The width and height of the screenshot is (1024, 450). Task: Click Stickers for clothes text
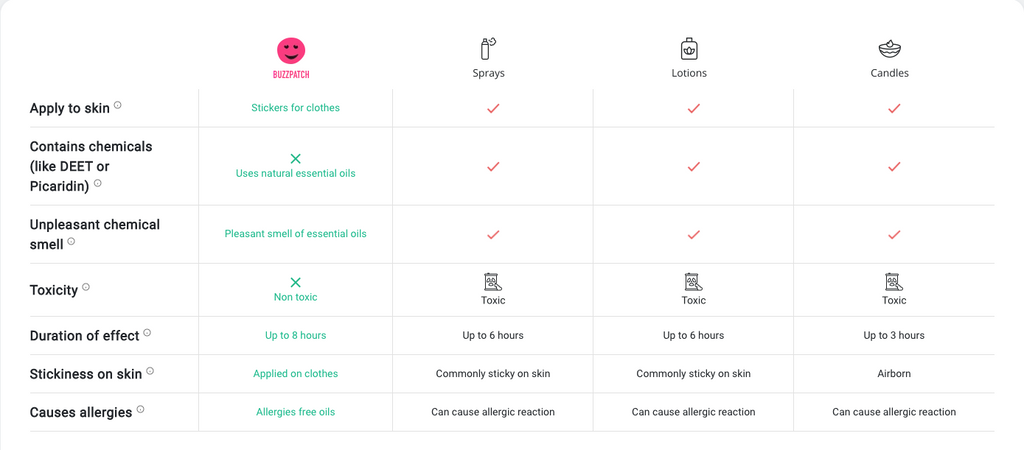pos(295,108)
